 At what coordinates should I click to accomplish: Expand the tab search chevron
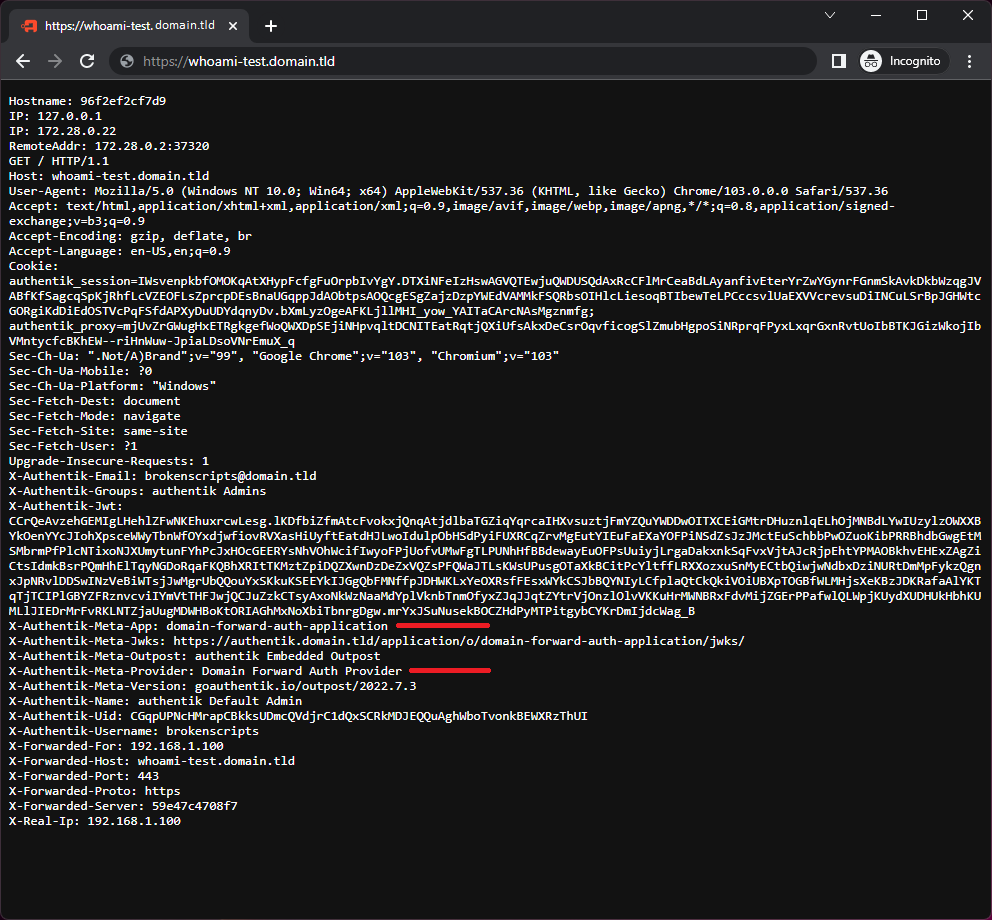(x=830, y=15)
